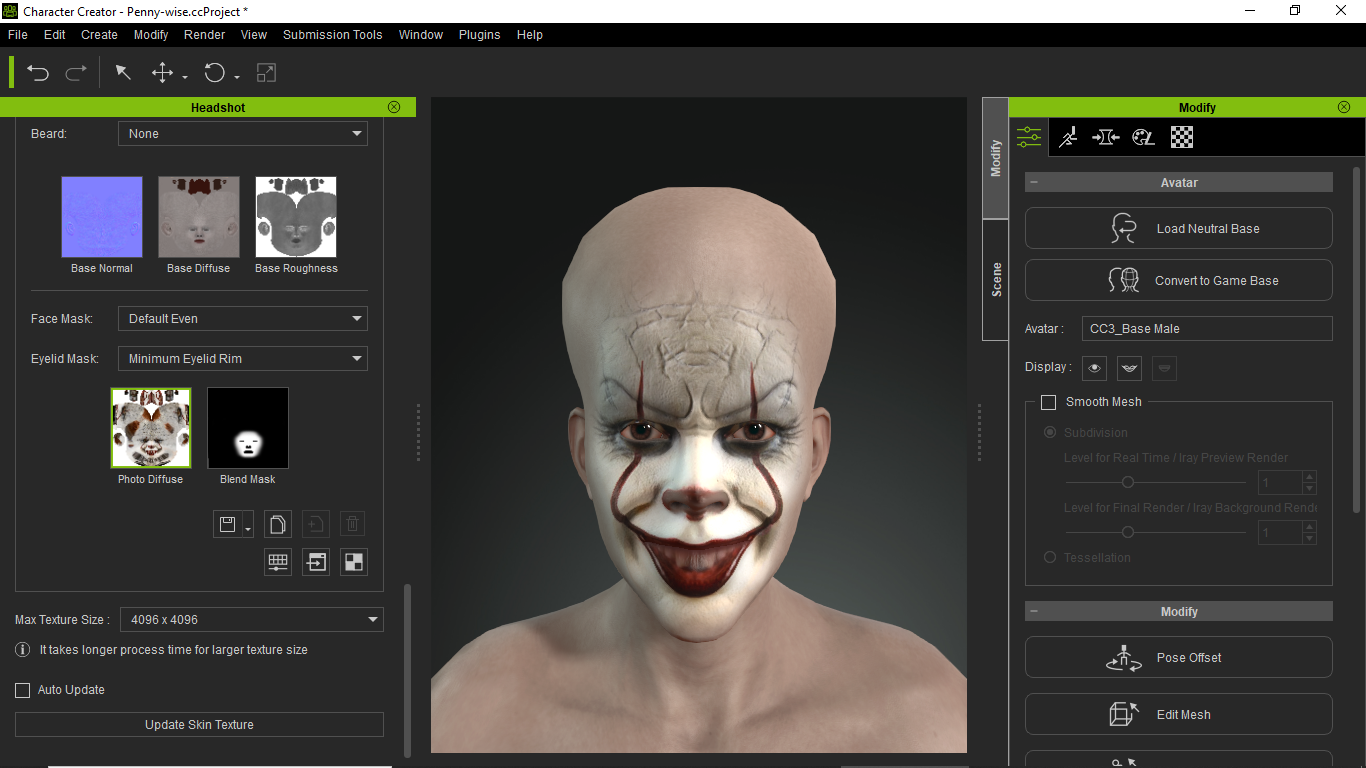Enable the Smooth Mesh checkbox
Image resolution: width=1366 pixels, height=768 pixels.
point(1049,402)
